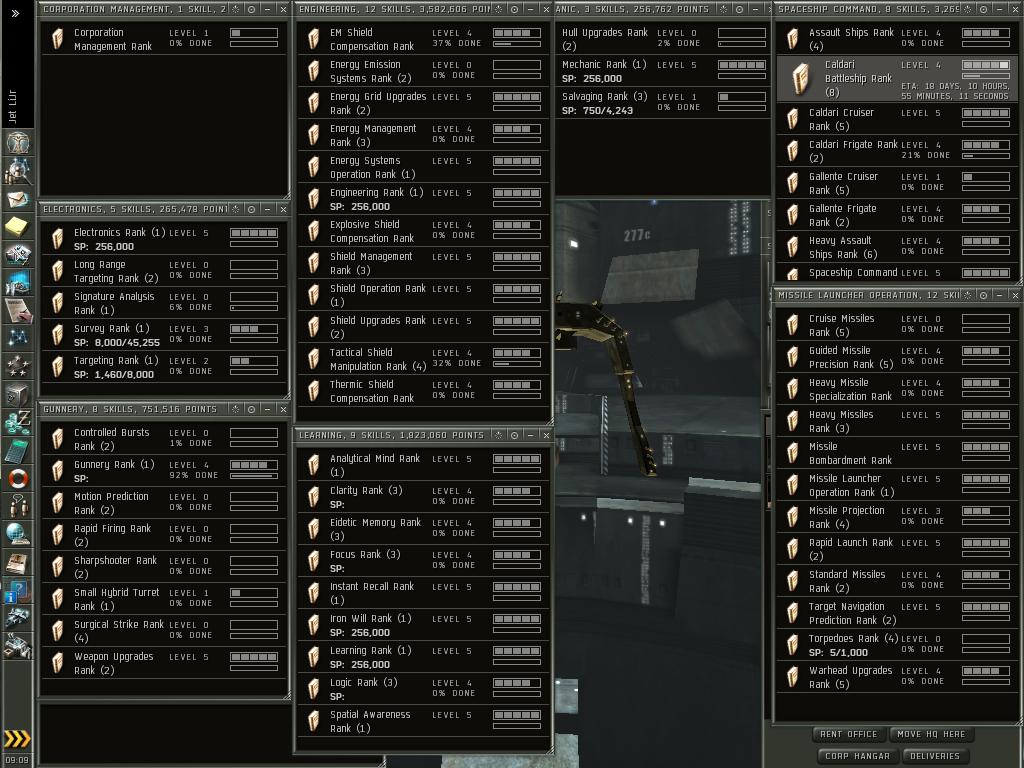Open the in-game Browser globe icon
The image size is (1024, 768).
(18, 534)
